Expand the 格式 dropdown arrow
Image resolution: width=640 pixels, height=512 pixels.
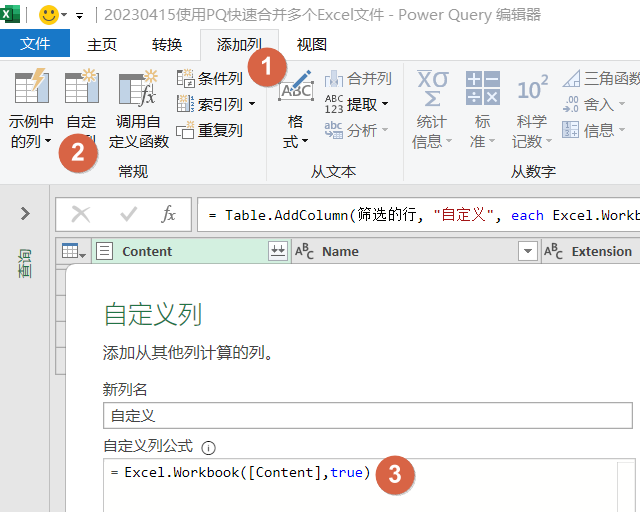click(305, 141)
